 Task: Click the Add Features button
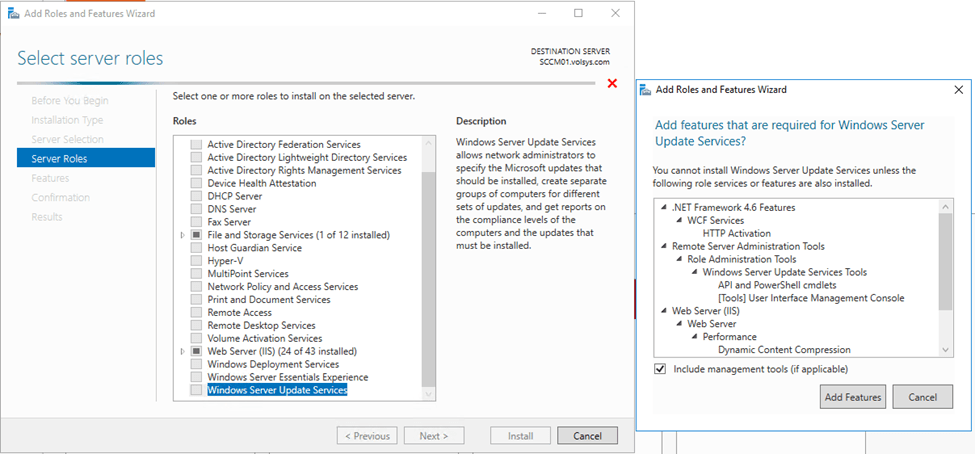(x=853, y=397)
